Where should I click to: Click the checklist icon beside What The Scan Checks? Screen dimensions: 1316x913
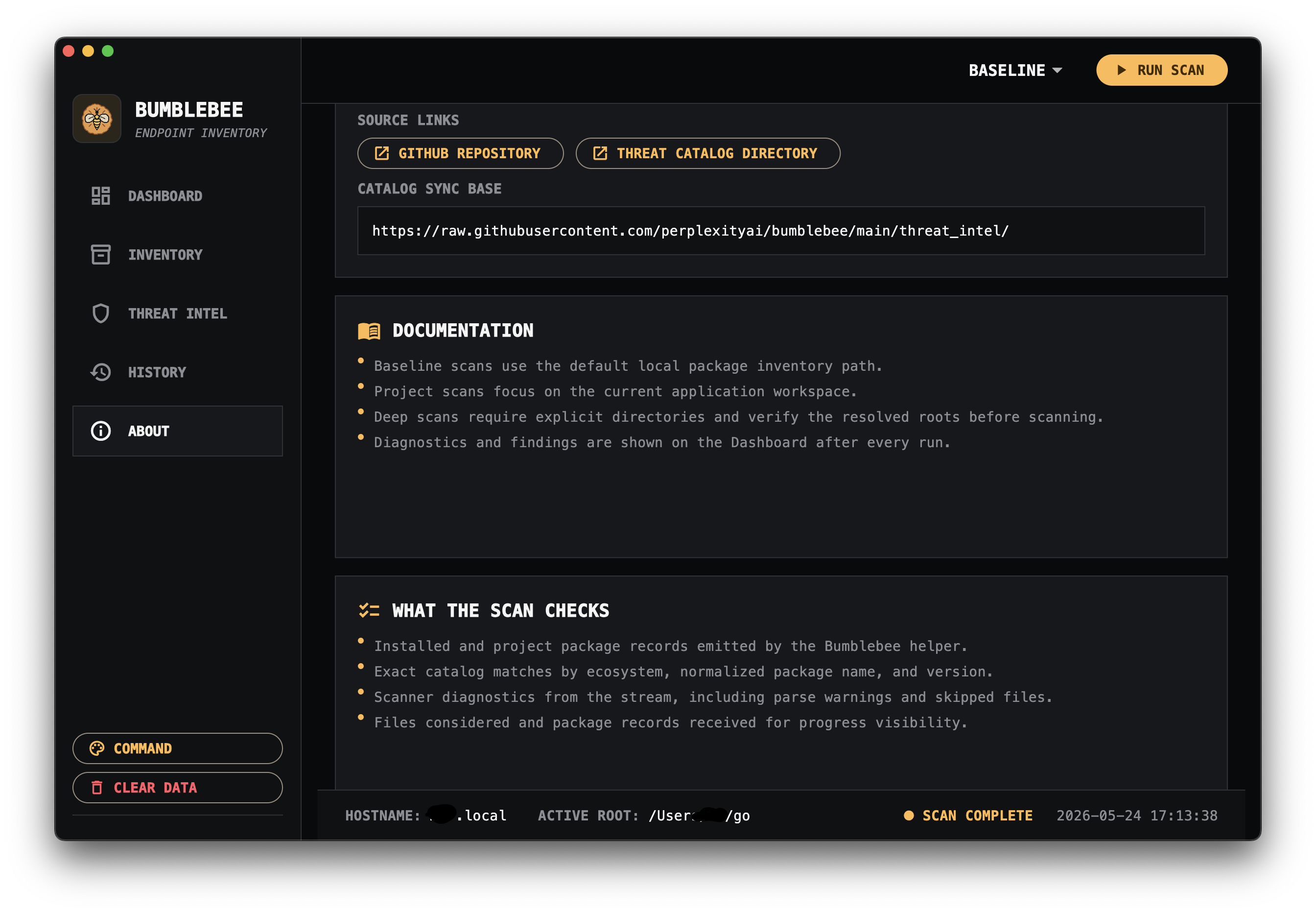(369, 610)
